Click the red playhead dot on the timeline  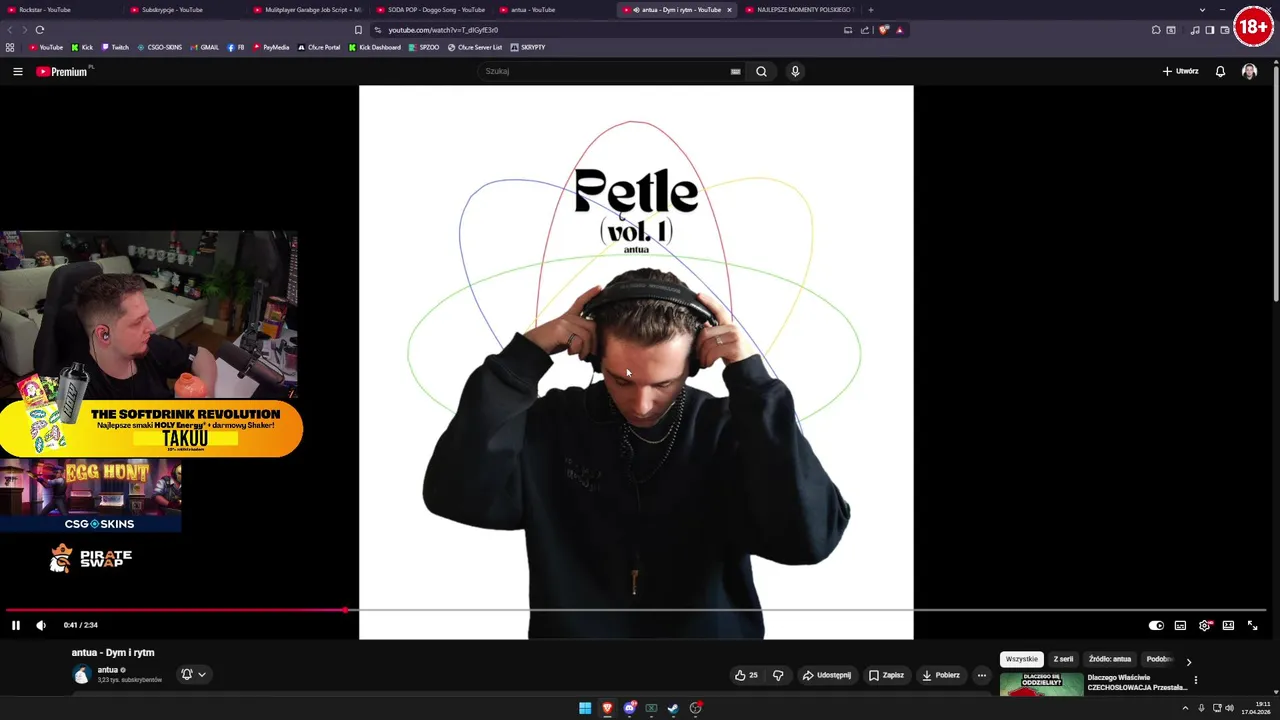pyautogui.click(x=345, y=609)
